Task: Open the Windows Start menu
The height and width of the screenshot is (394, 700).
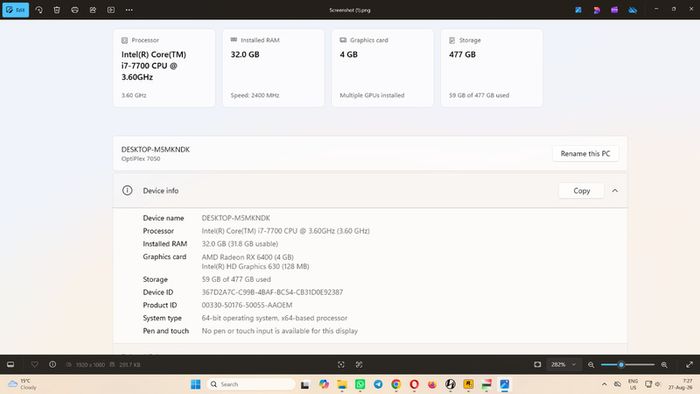Action: [x=196, y=384]
